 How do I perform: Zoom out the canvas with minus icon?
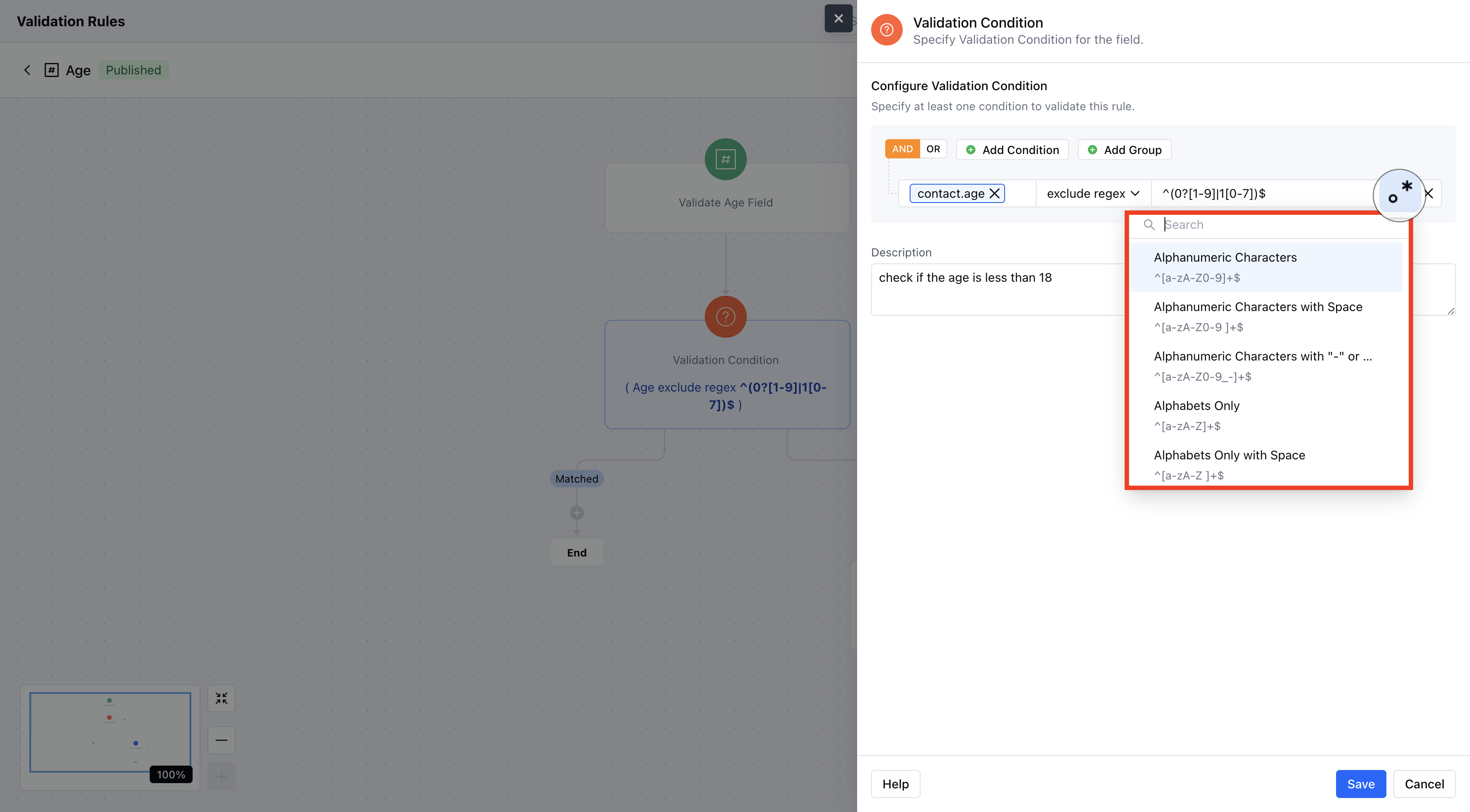(x=222, y=740)
